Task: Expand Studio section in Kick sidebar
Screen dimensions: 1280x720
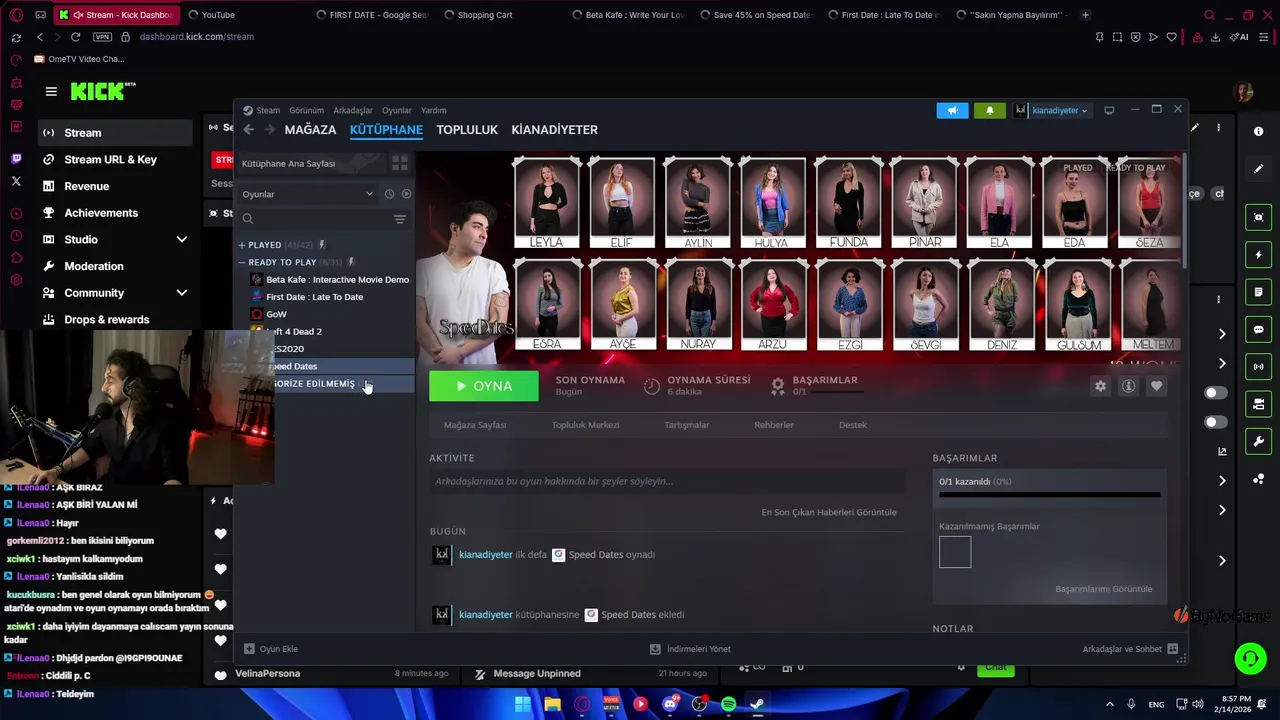Action: coord(181,240)
